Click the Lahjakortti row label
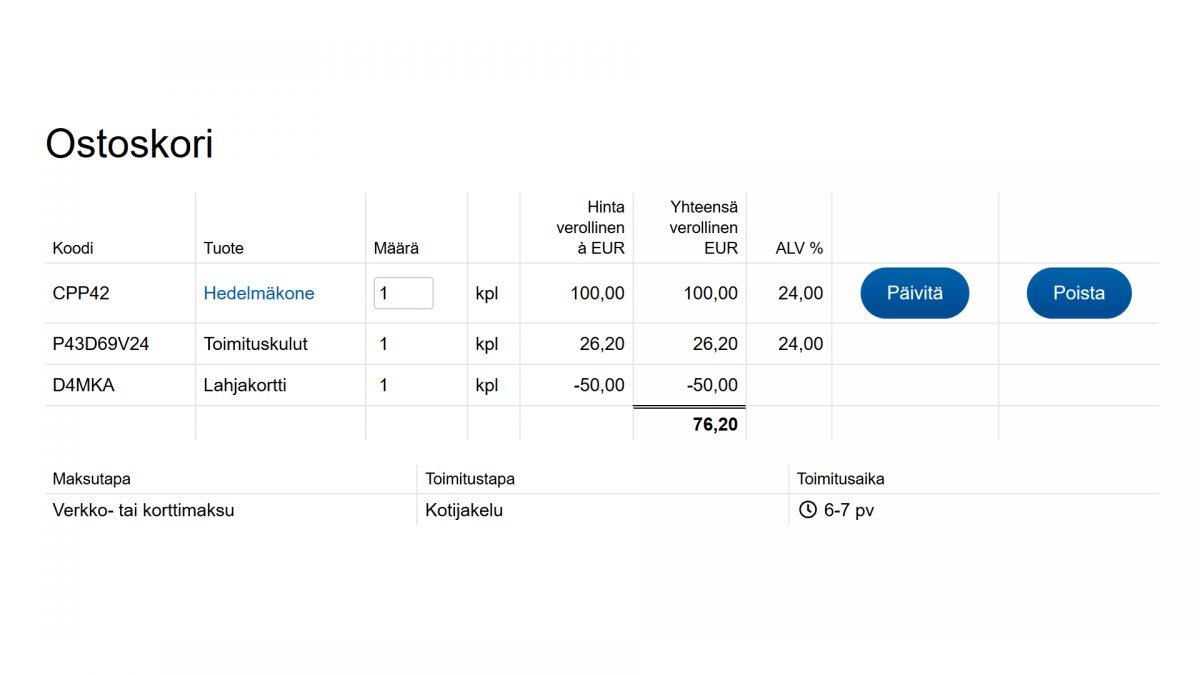This screenshot has height=675, width=1200. pyautogui.click(x=245, y=385)
